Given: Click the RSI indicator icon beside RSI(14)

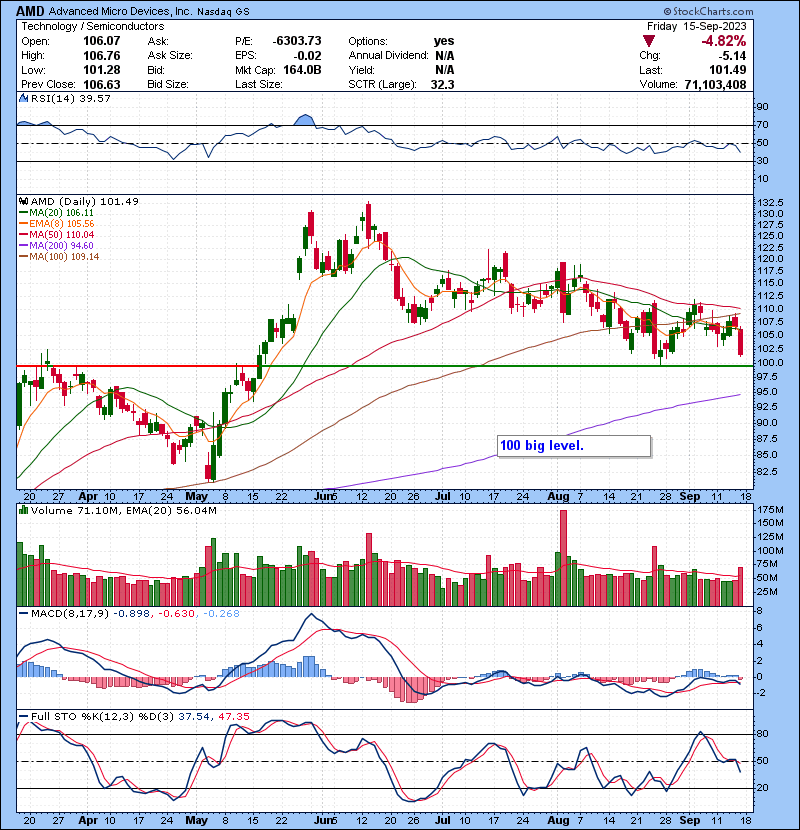Looking at the screenshot, I should [x=23, y=98].
